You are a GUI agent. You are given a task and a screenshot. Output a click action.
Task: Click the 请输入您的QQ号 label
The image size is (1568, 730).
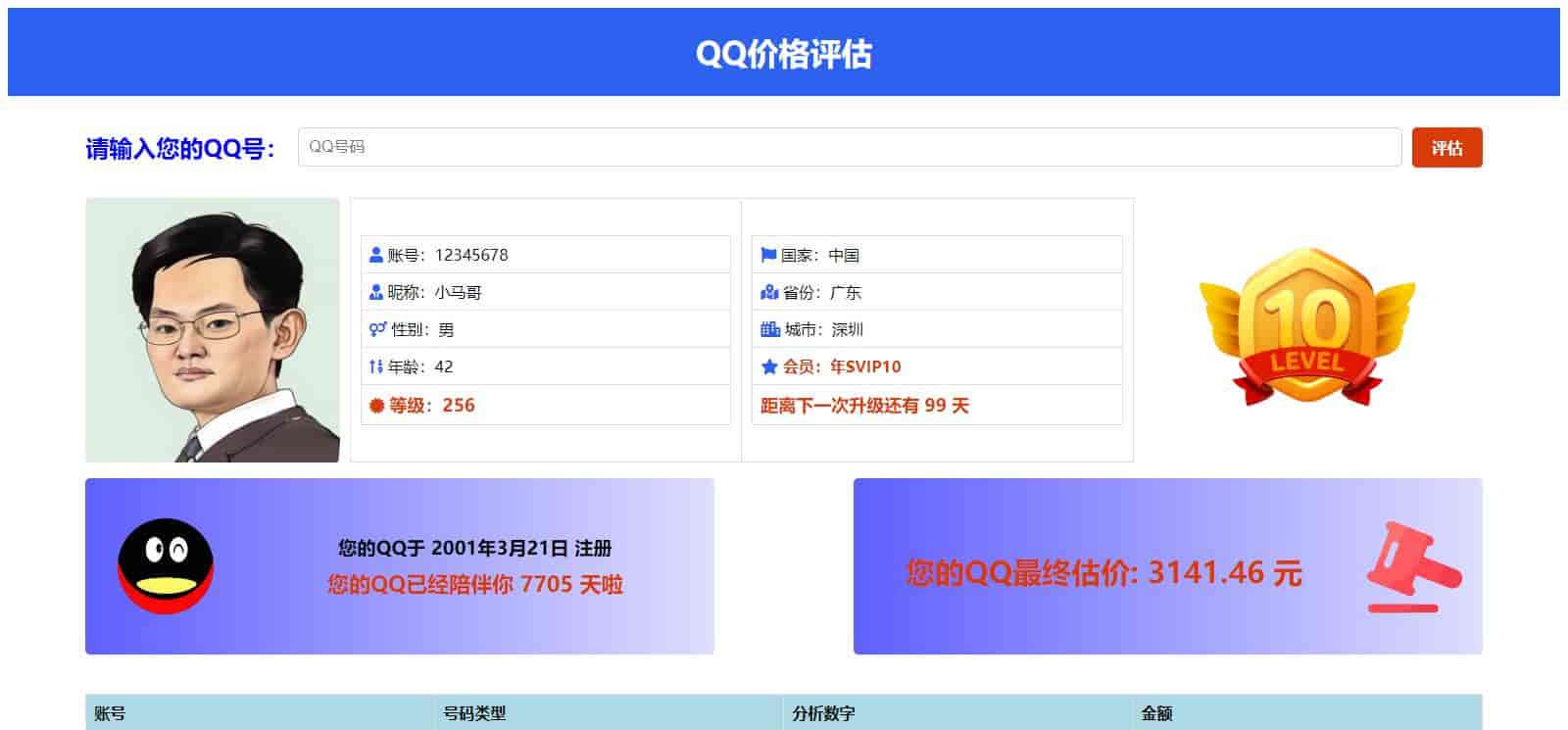click(180, 149)
